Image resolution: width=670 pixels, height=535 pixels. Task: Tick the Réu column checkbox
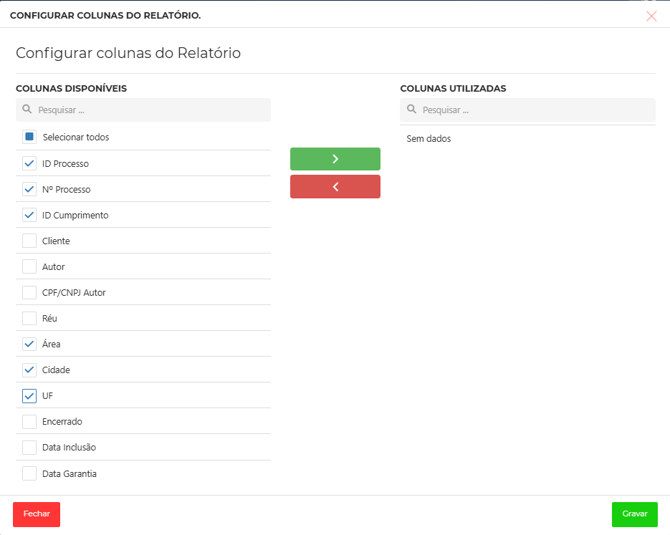pyautogui.click(x=30, y=318)
